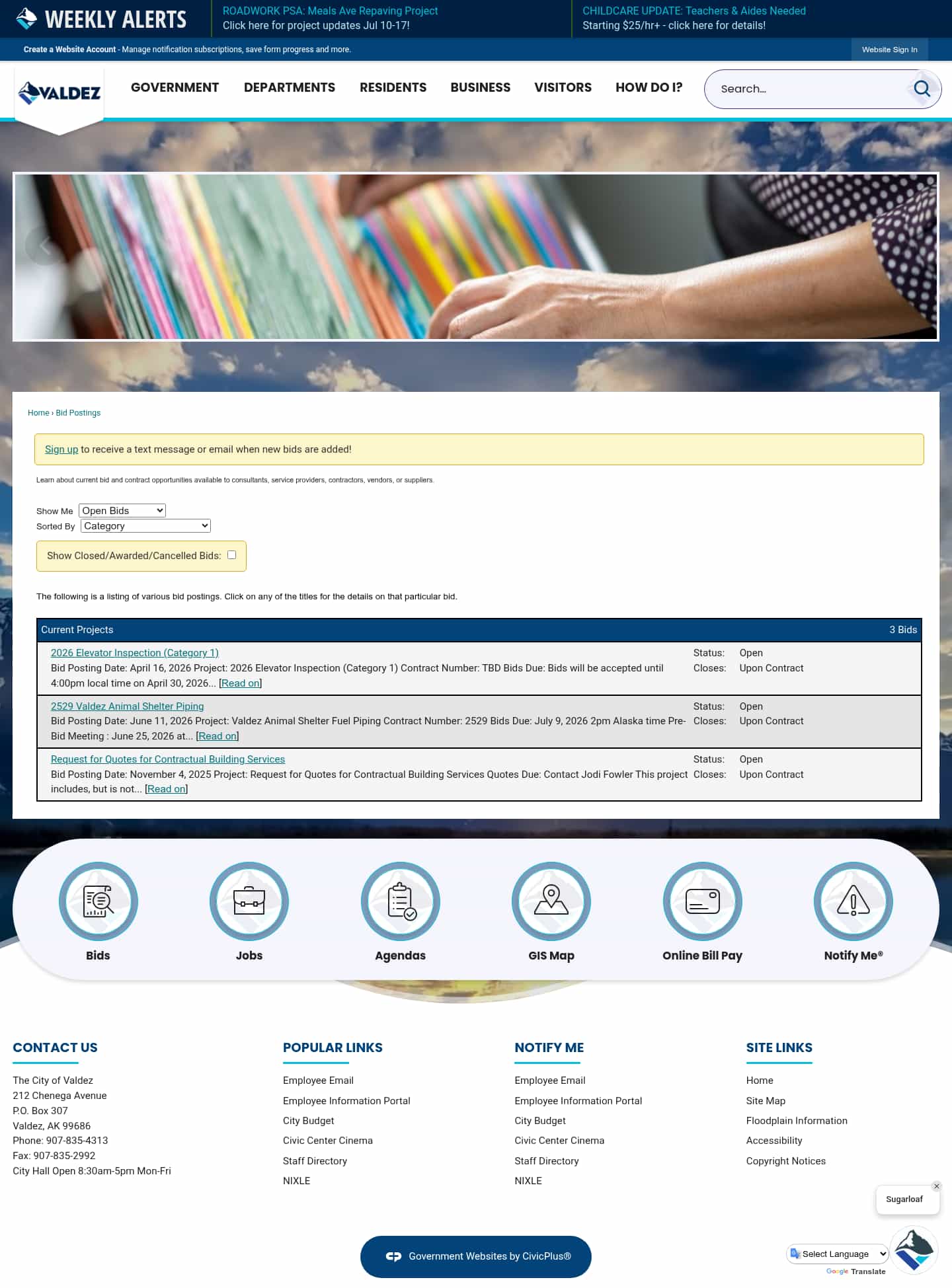Open Childcare Update alert link

click(694, 18)
